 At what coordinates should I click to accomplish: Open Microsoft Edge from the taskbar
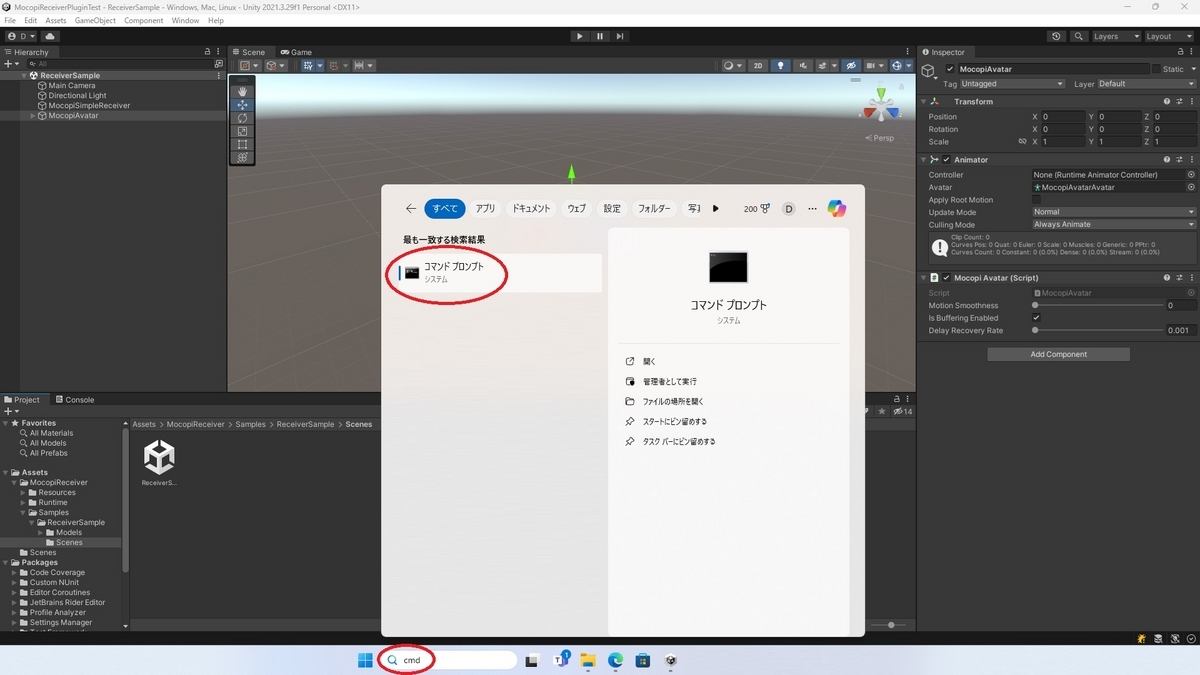616,660
